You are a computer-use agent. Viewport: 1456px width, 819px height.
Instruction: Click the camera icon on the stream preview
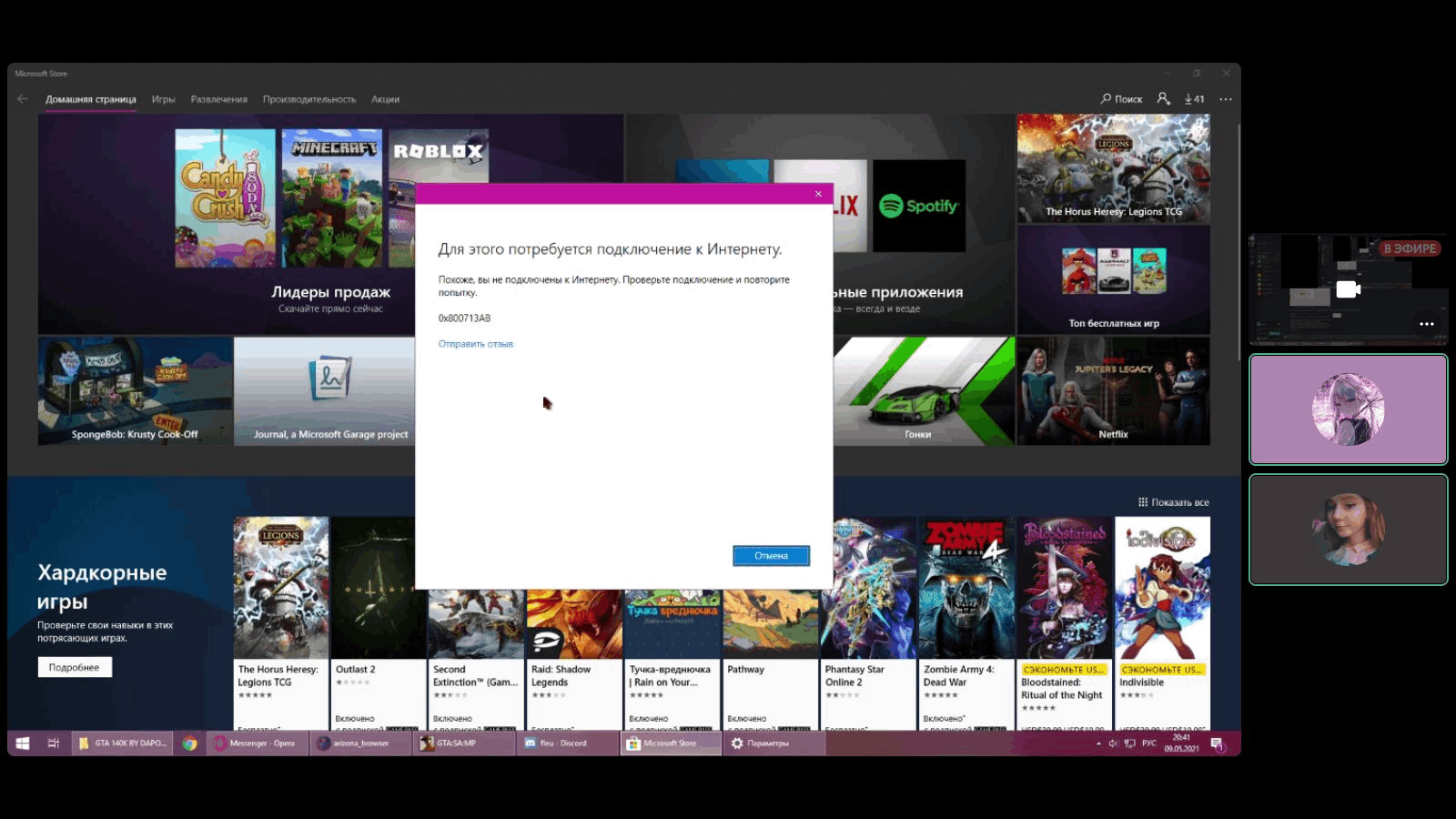(1348, 289)
